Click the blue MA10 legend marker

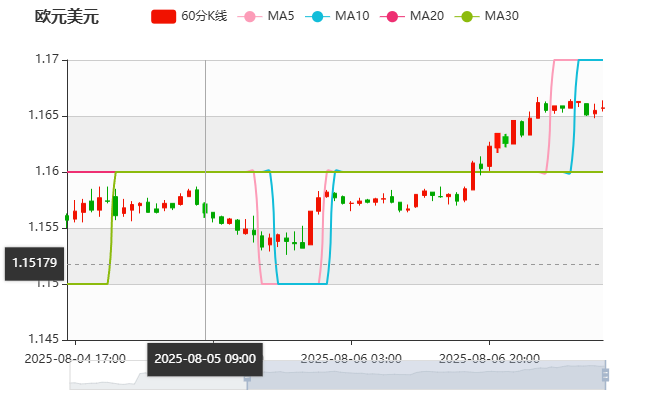(317, 17)
